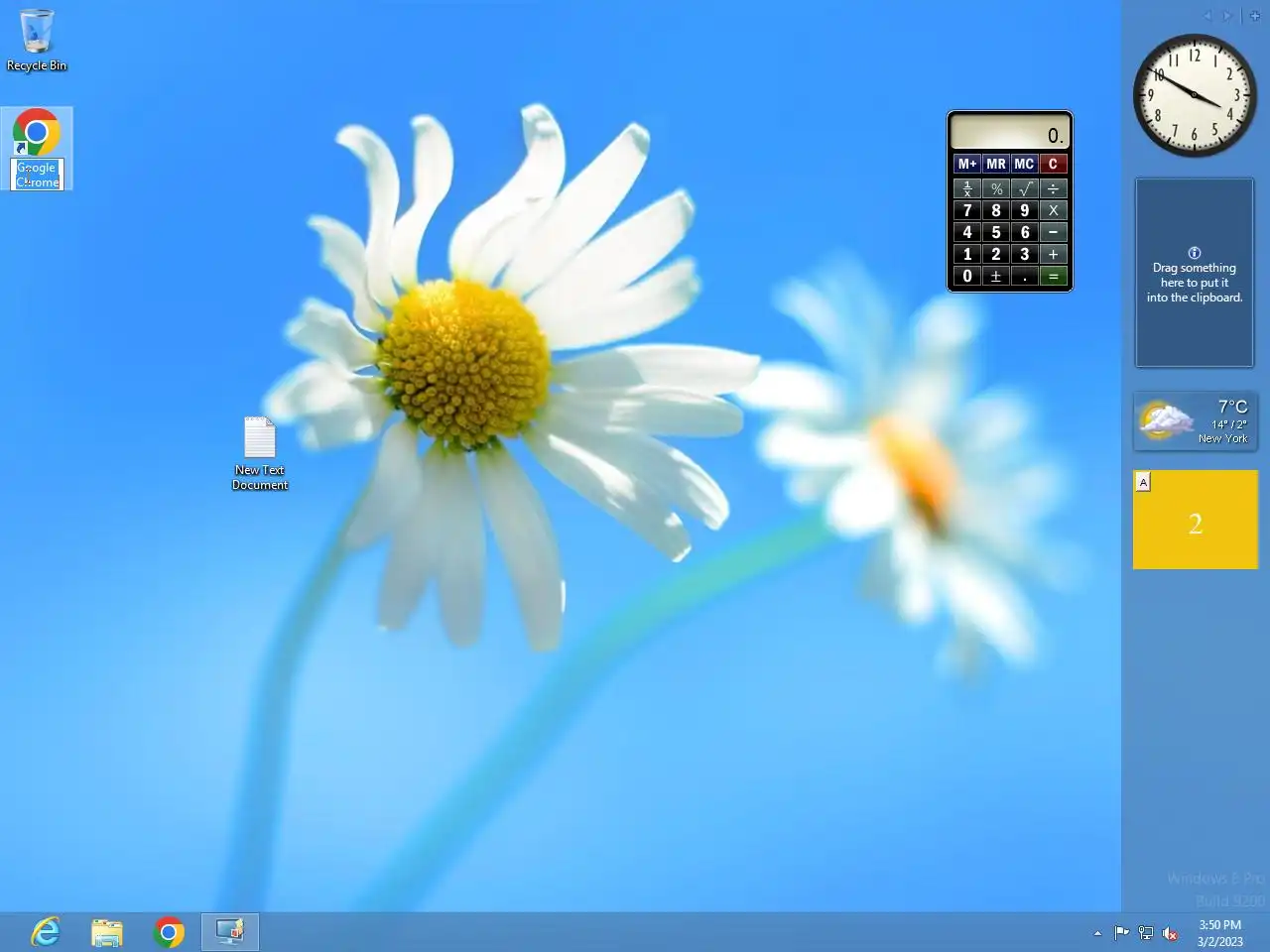Viewport: 1270px width, 952px height.
Task: Click calculator digit 8 key
Action: [x=996, y=210]
